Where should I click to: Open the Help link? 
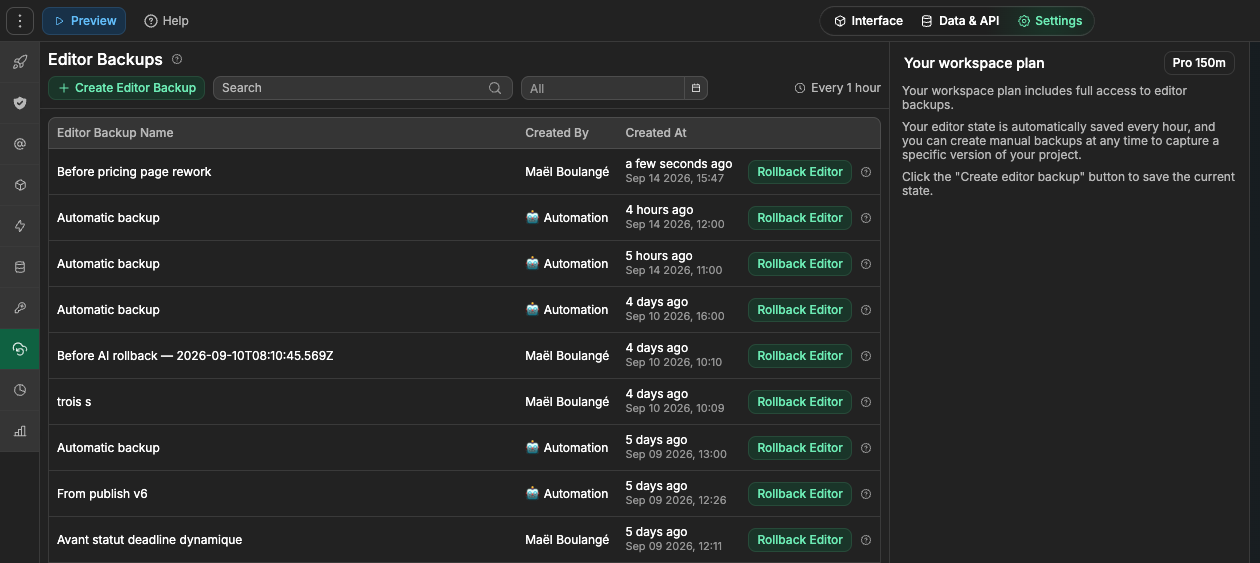tap(166, 21)
